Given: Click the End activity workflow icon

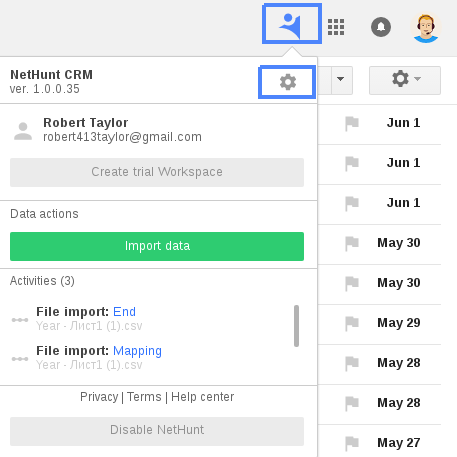Looking at the screenshot, I should [20, 320].
